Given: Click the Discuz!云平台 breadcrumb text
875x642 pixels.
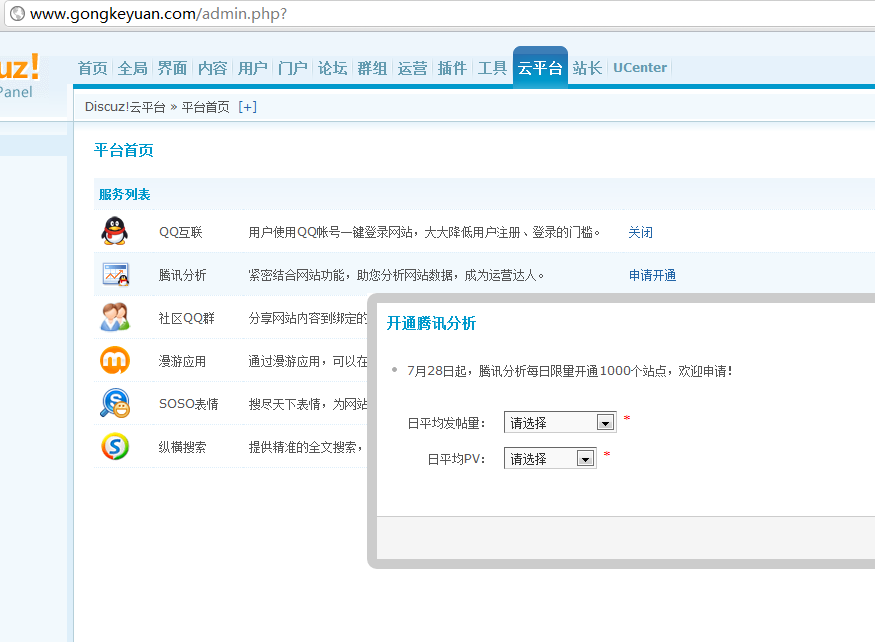Looking at the screenshot, I should [x=125, y=107].
